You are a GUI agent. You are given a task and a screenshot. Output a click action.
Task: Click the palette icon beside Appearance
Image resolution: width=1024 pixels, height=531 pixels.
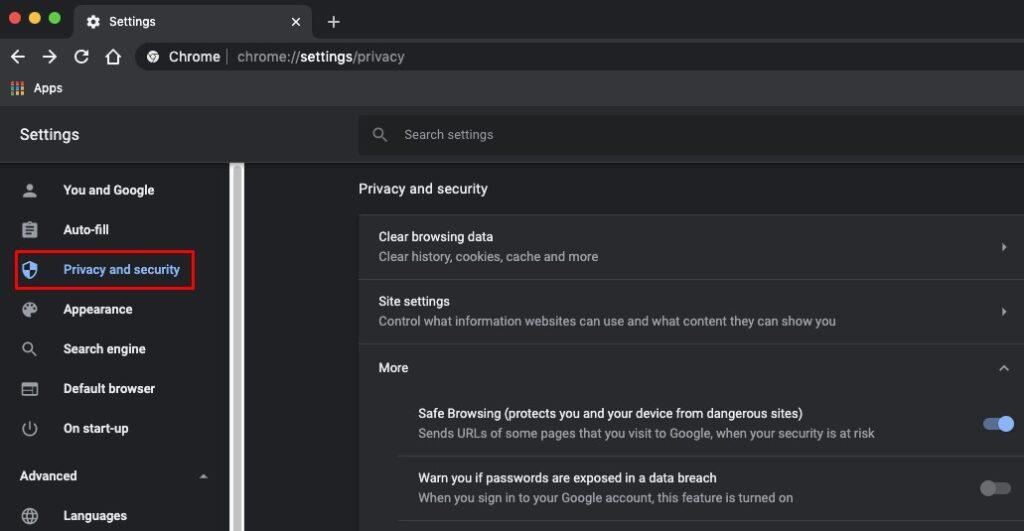tap(29, 310)
